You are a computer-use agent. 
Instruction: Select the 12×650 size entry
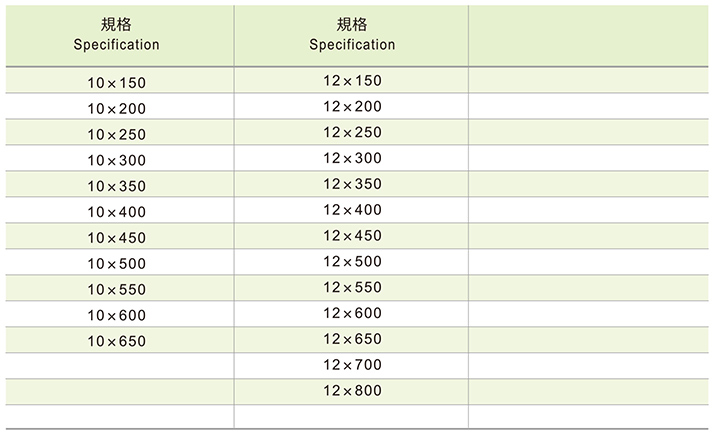(x=352, y=340)
